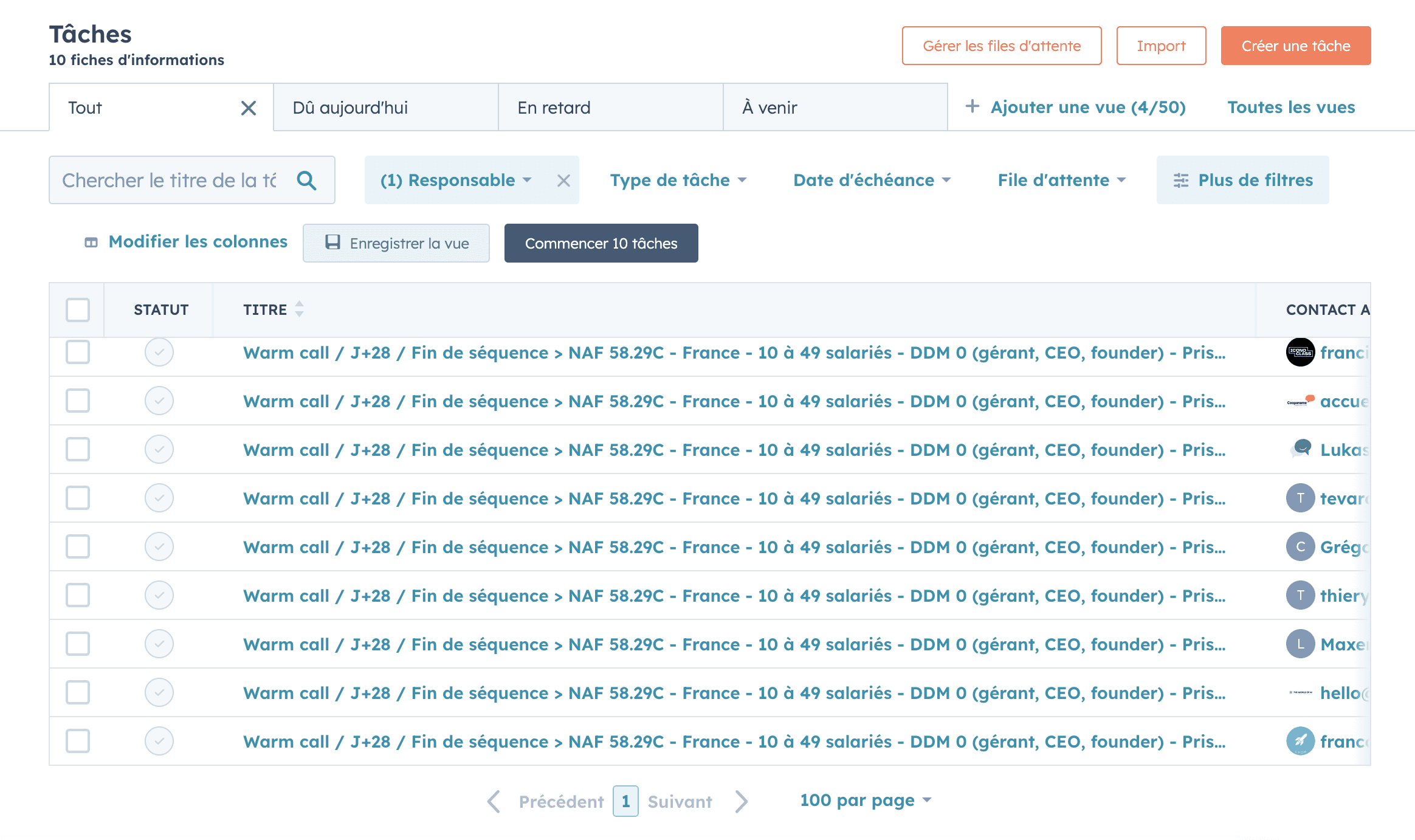
Task: Click the Import button
Action: click(1161, 46)
